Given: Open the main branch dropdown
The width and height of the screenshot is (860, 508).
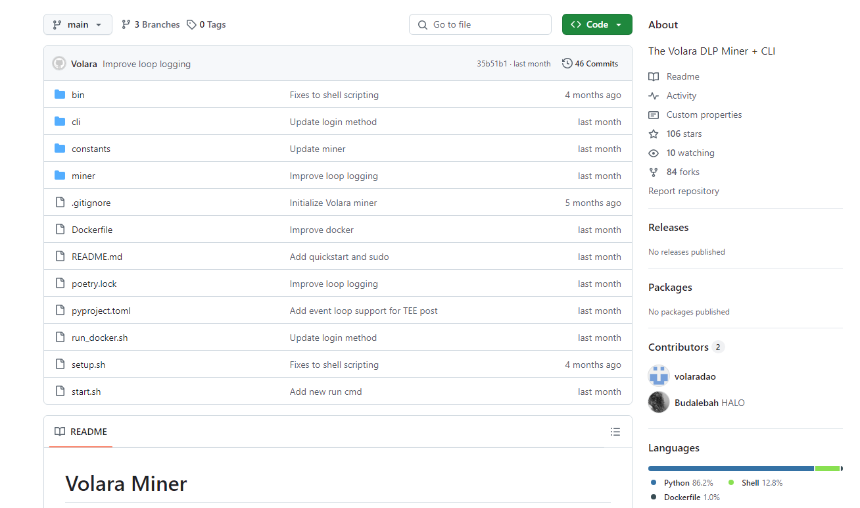Looking at the screenshot, I should point(77,25).
